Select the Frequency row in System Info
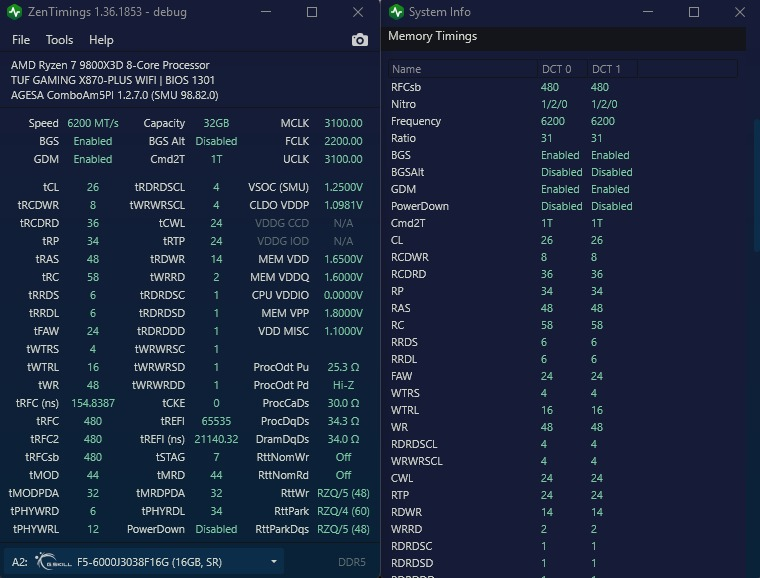The width and height of the screenshot is (760, 578). pyautogui.click(x=562, y=121)
